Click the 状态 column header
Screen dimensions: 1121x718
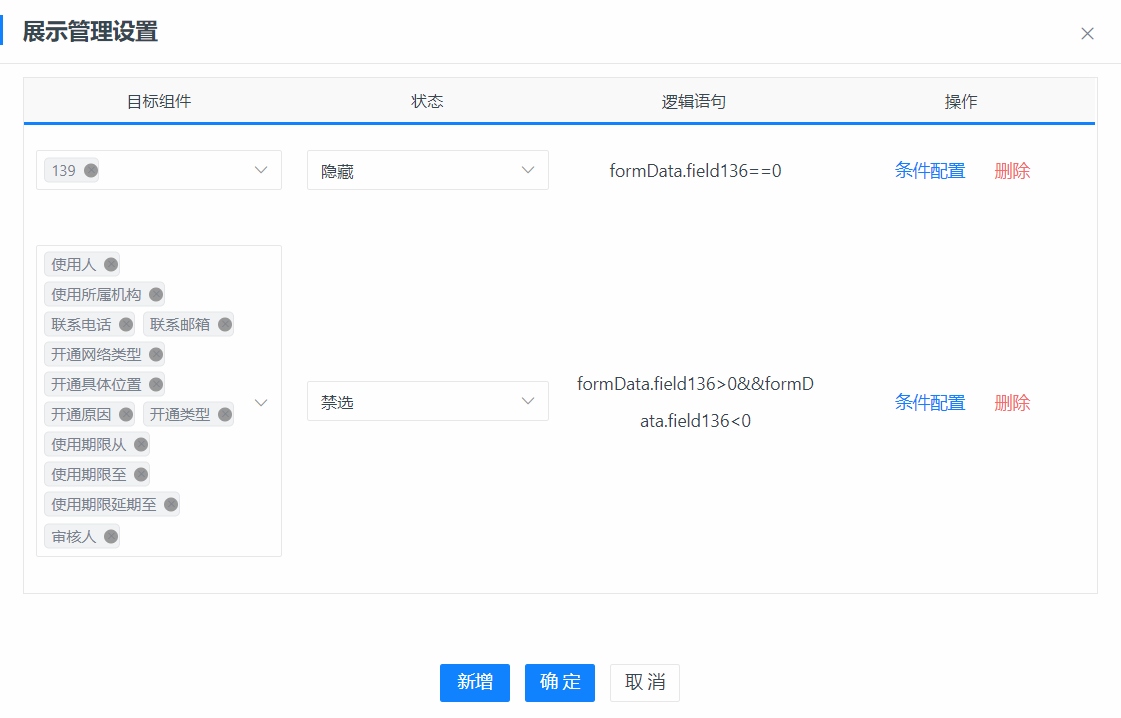[x=427, y=102]
